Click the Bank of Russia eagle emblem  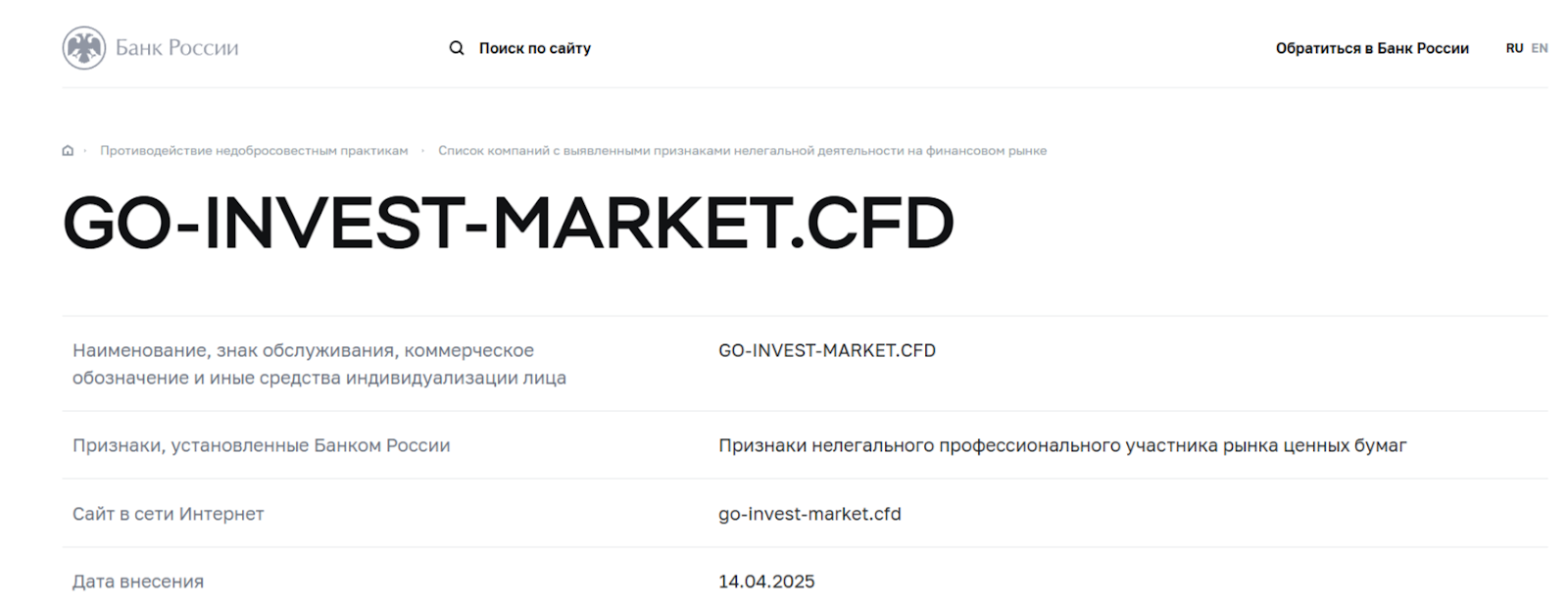pyautogui.click(x=83, y=48)
